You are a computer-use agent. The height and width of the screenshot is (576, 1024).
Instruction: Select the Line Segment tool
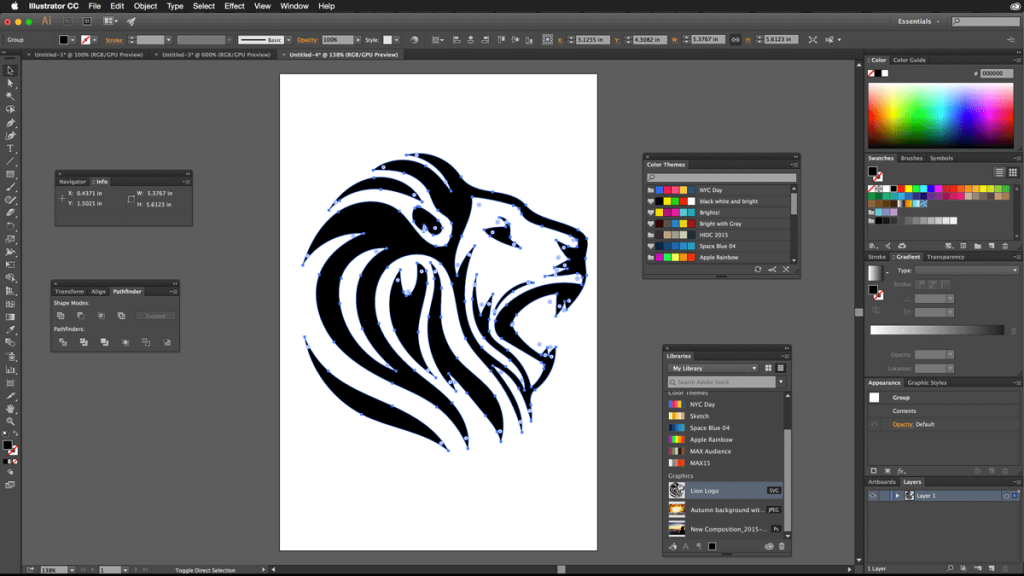coord(10,161)
